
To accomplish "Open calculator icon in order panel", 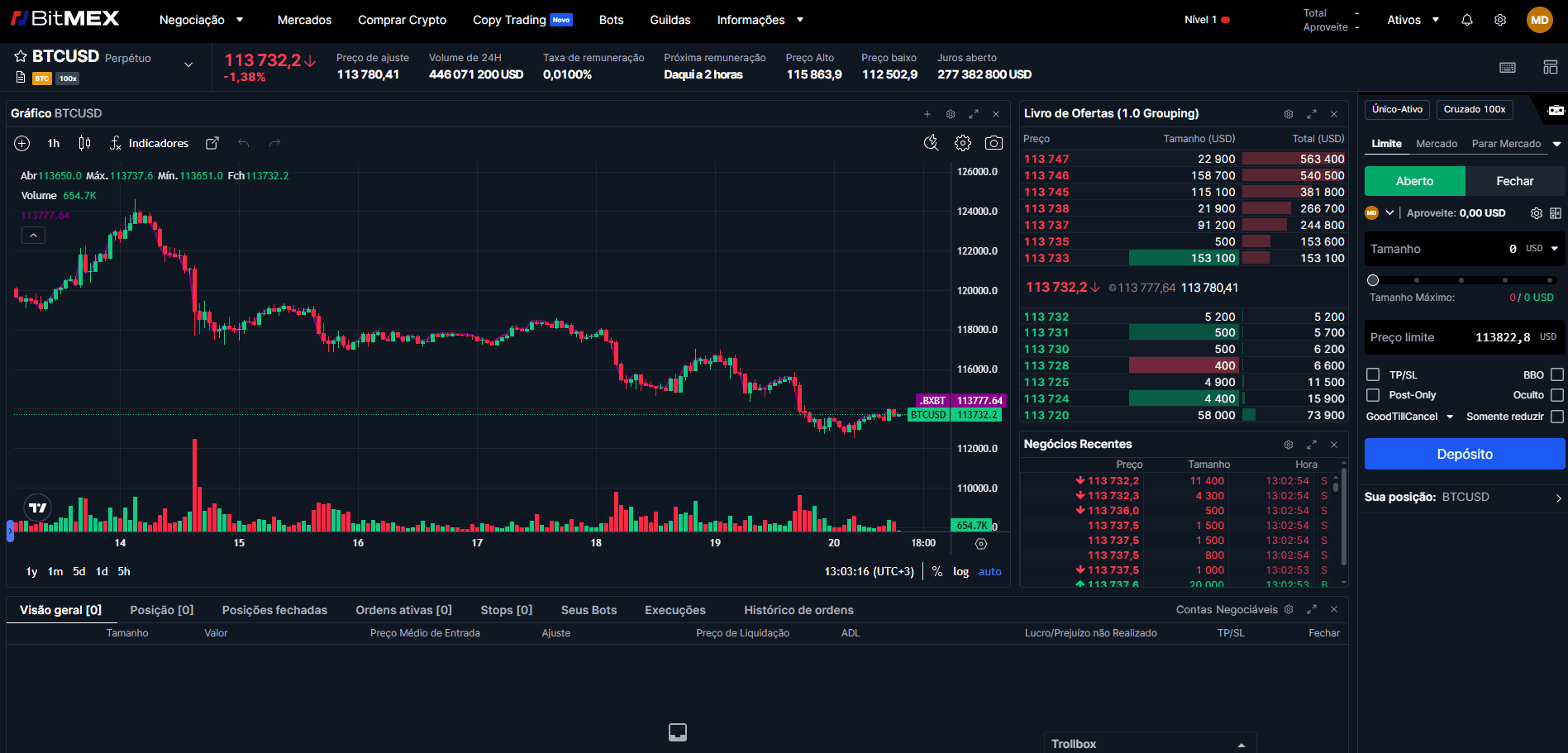I will point(1556,213).
